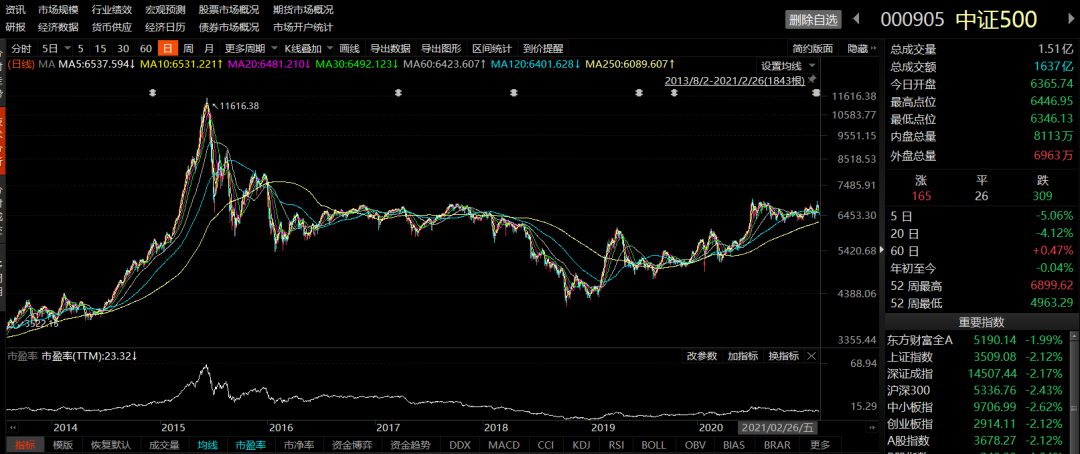The width and height of the screenshot is (1080, 454).
Task: Open 行业绩效 menu item
Action: (112, 10)
